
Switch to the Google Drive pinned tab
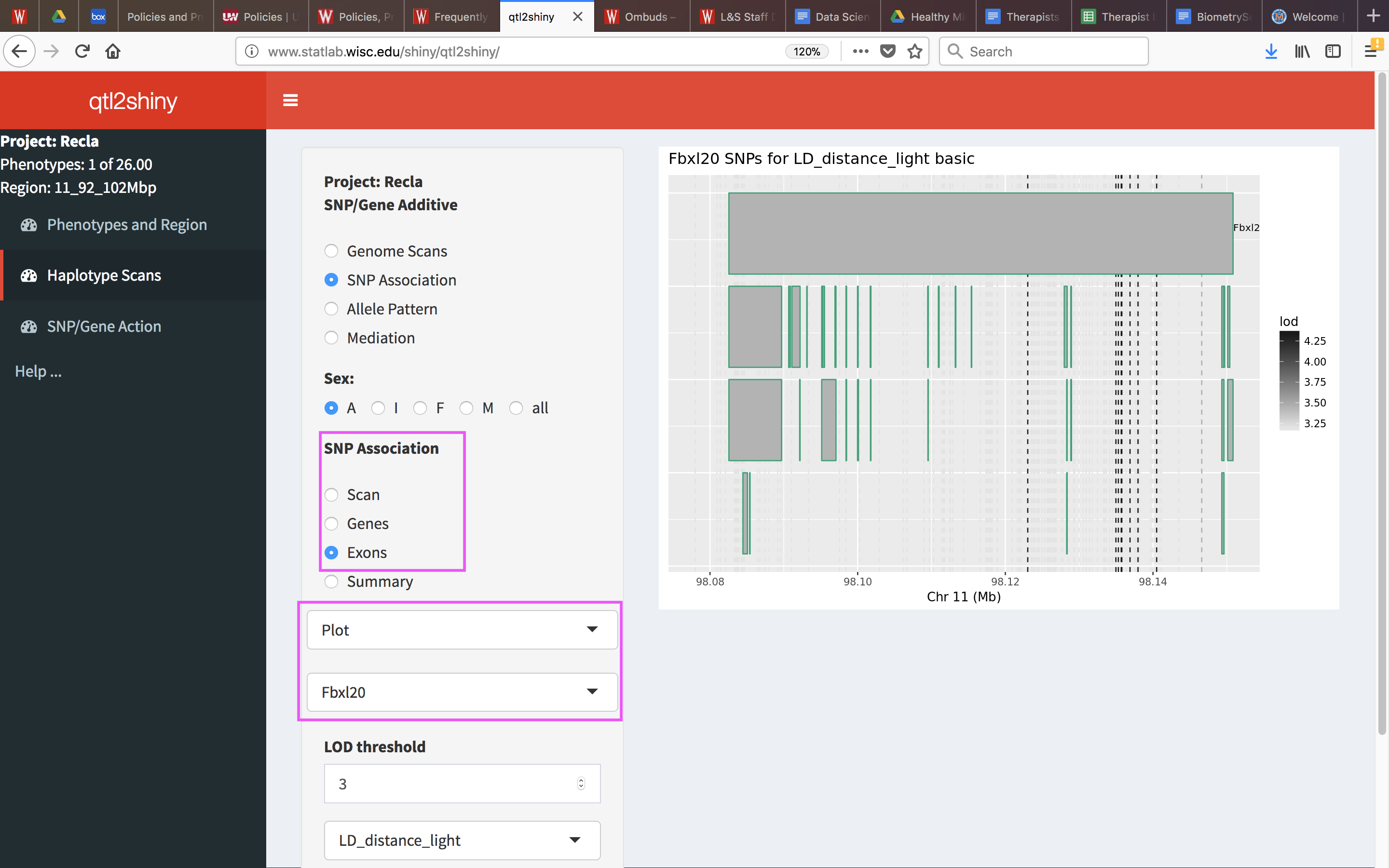tap(58, 17)
